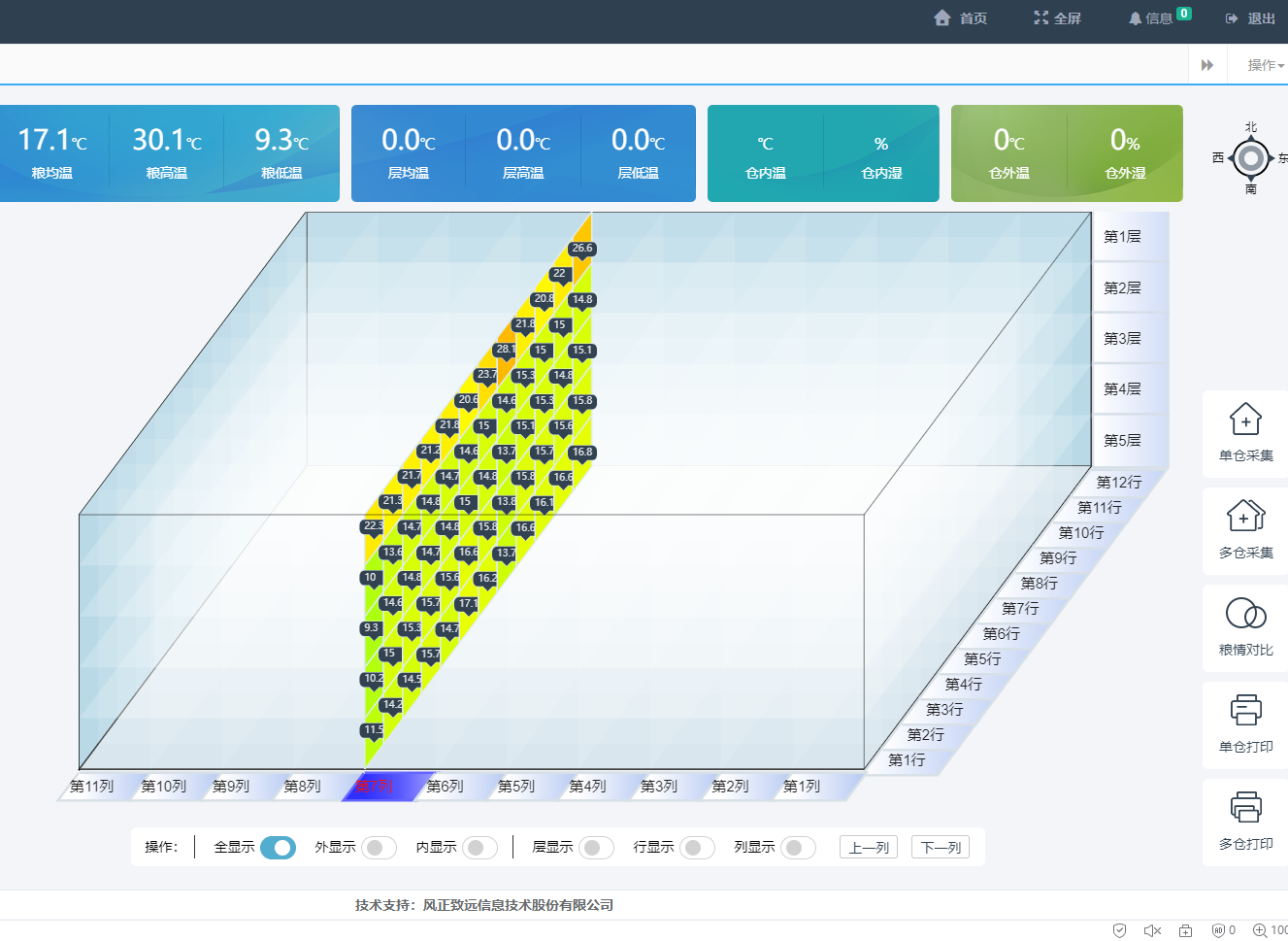Click the 多仓采集 multi-house icon
This screenshot has height=941, width=1288.
(x=1245, y=516)
